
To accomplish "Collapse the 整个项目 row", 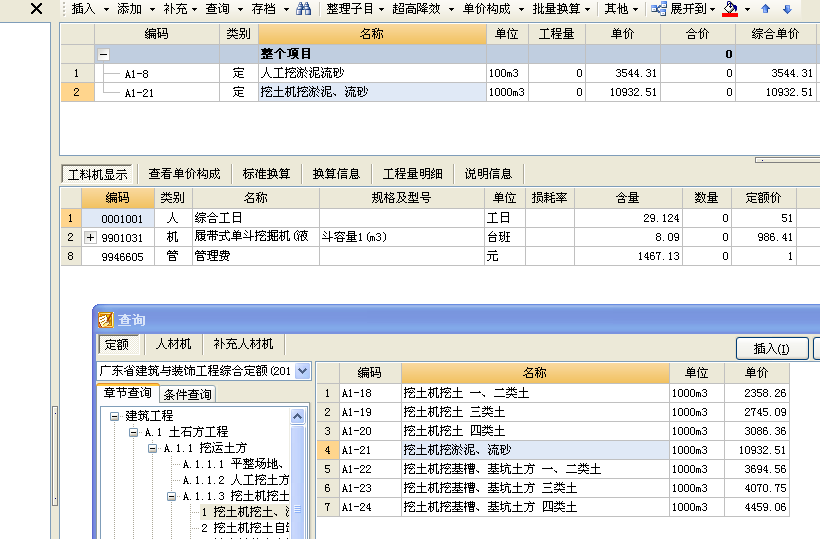I will pos(104,54).
